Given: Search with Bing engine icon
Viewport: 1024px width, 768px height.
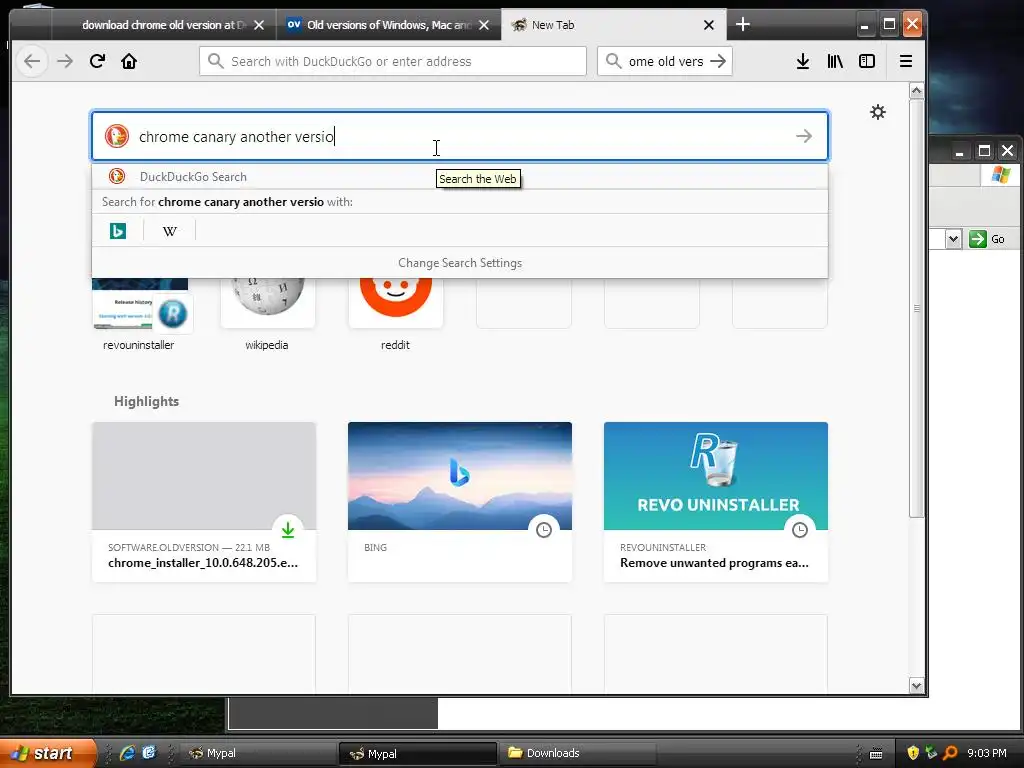Looking at the screenshot, I should coord(118,231).
